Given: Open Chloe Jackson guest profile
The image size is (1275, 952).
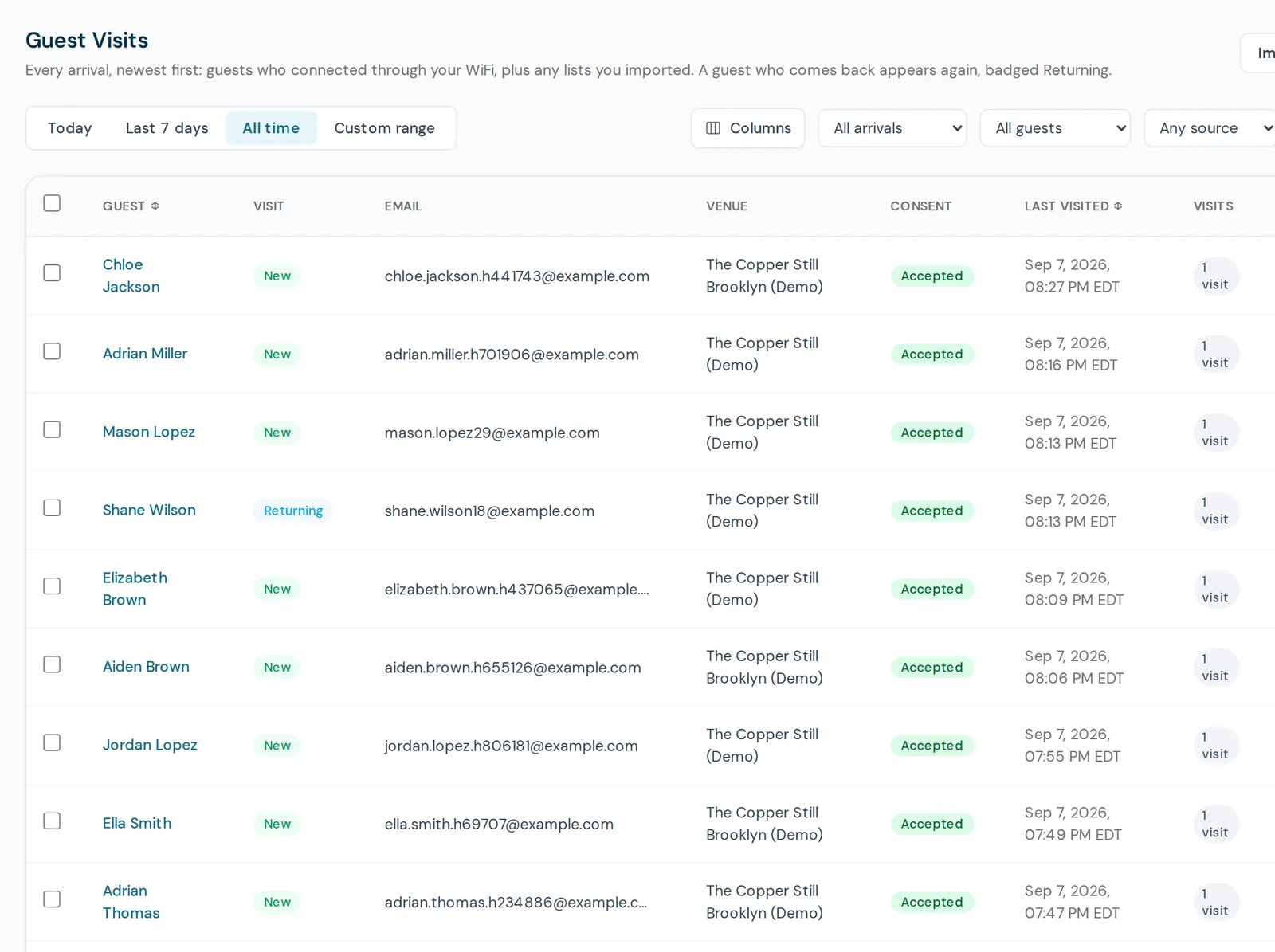Looking at the screenshot, I should 131,276.
